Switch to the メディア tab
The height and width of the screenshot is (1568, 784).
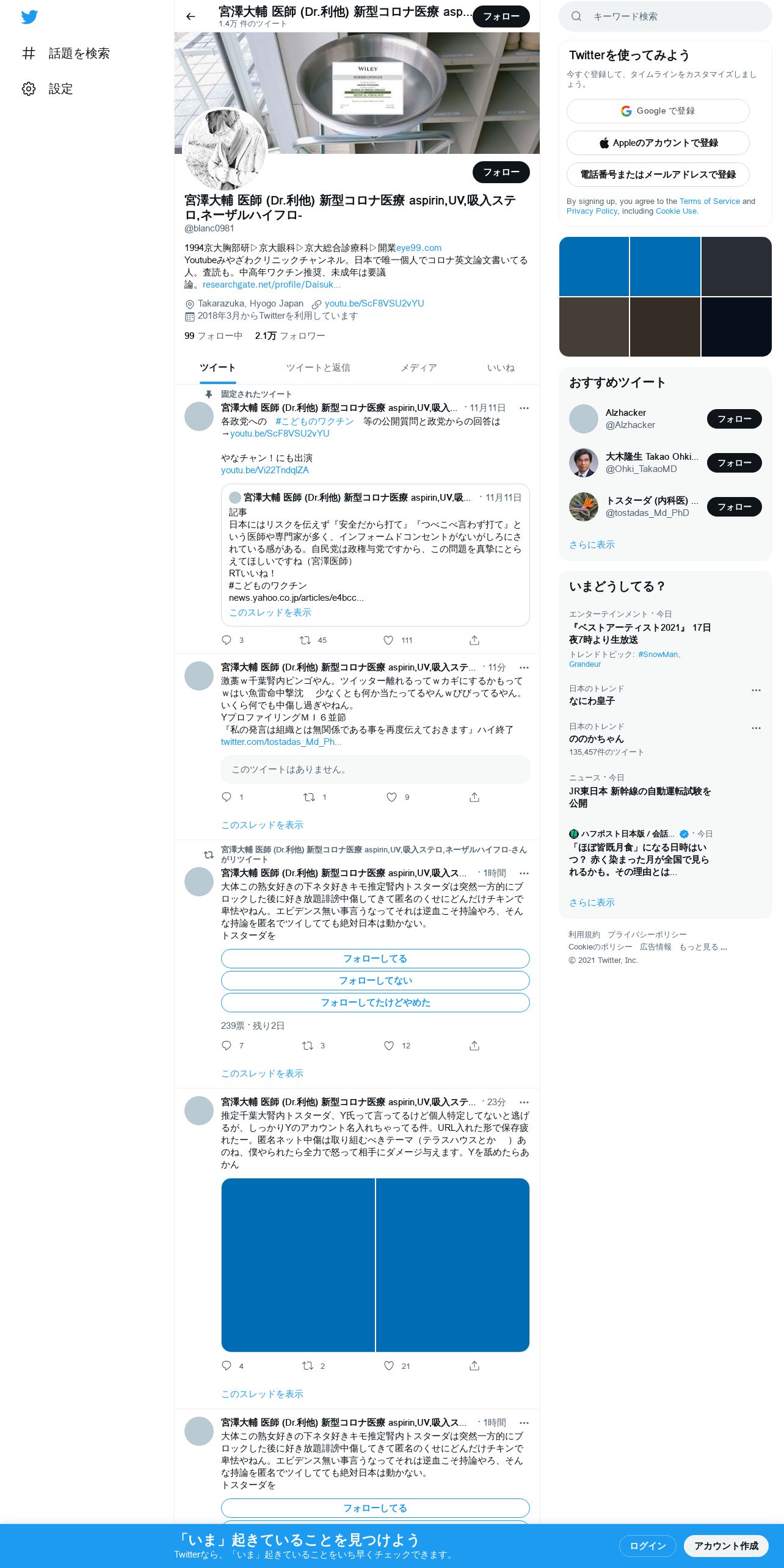pyautogui.click(x=419, y=368)
